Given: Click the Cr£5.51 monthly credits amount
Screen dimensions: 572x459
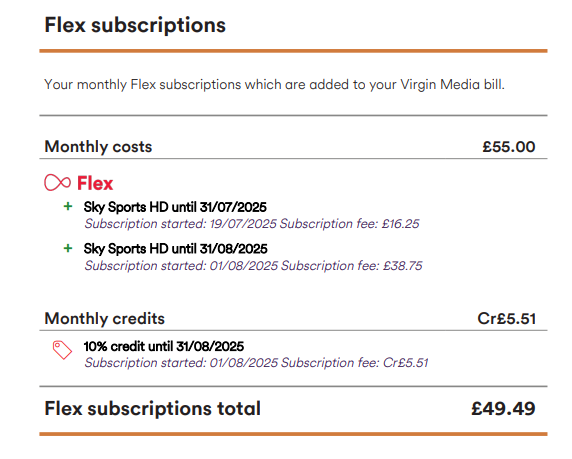Looking at the screenshot, I should [x=507, y=319].
